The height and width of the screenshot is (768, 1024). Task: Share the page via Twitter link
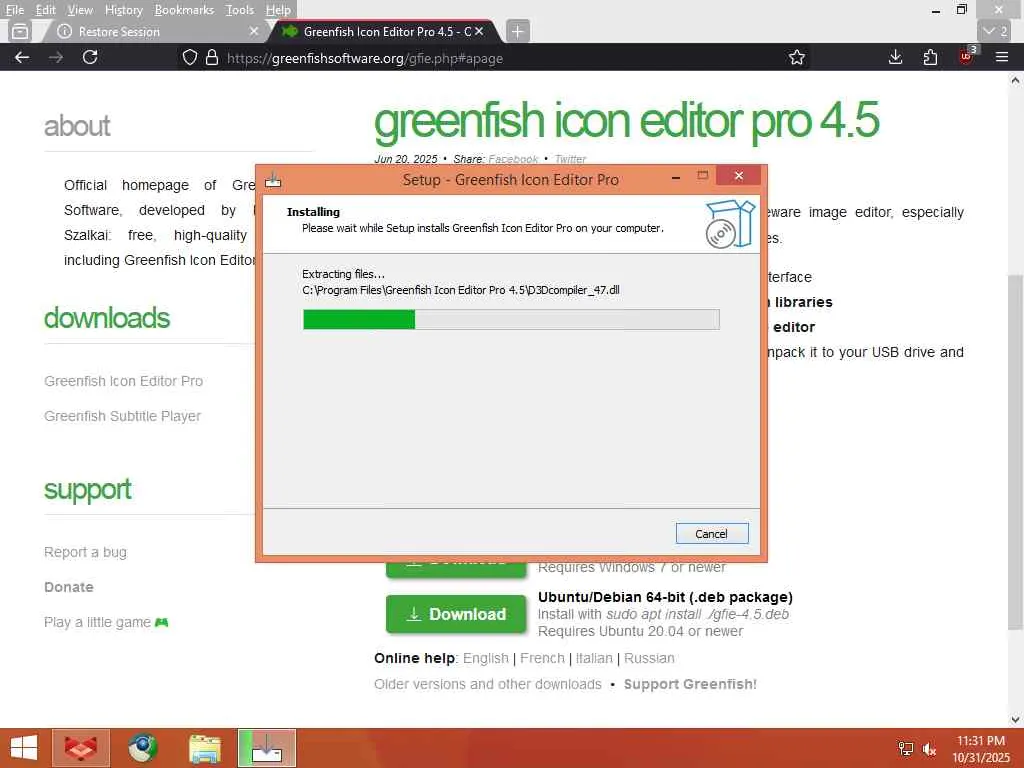[570, 159]
